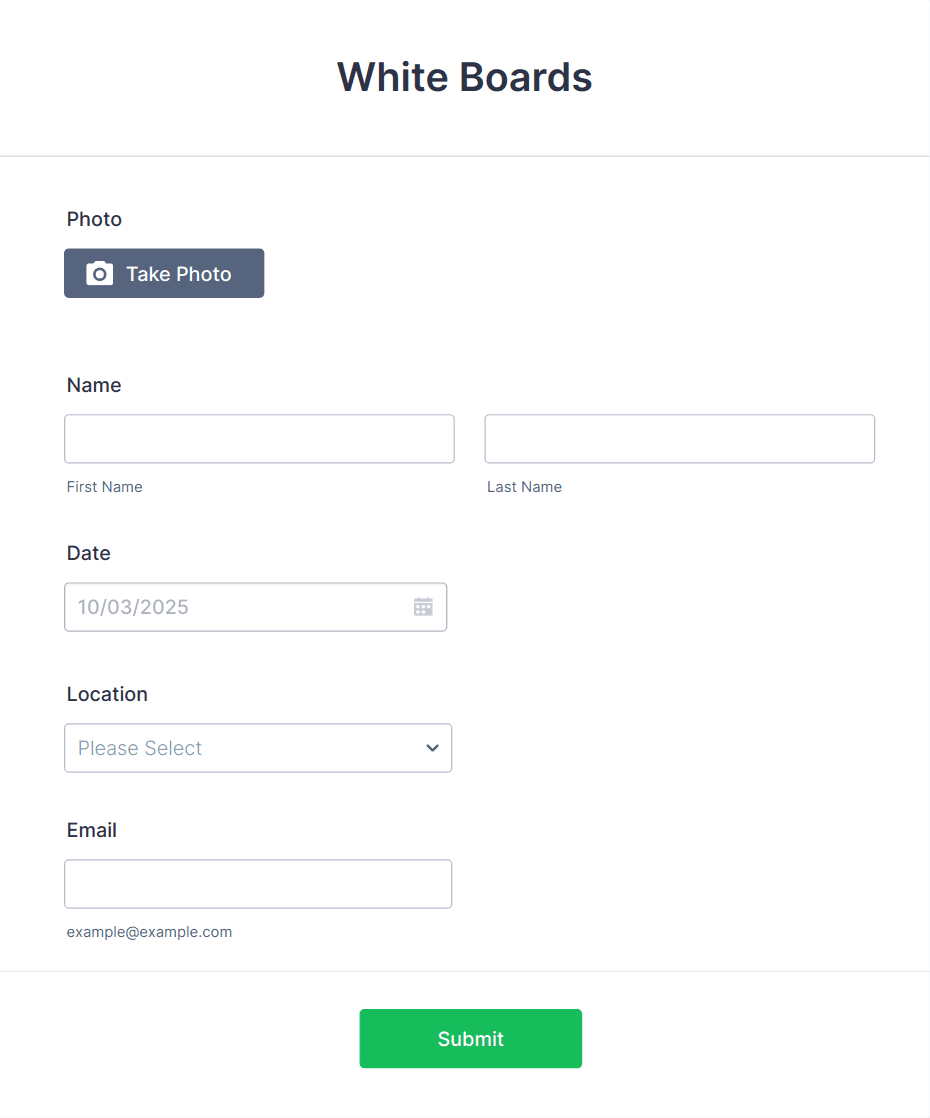The width and height of the screenshot is (930, 1118).
Task: Click the Last Name input field
Action: click(679, 438)
